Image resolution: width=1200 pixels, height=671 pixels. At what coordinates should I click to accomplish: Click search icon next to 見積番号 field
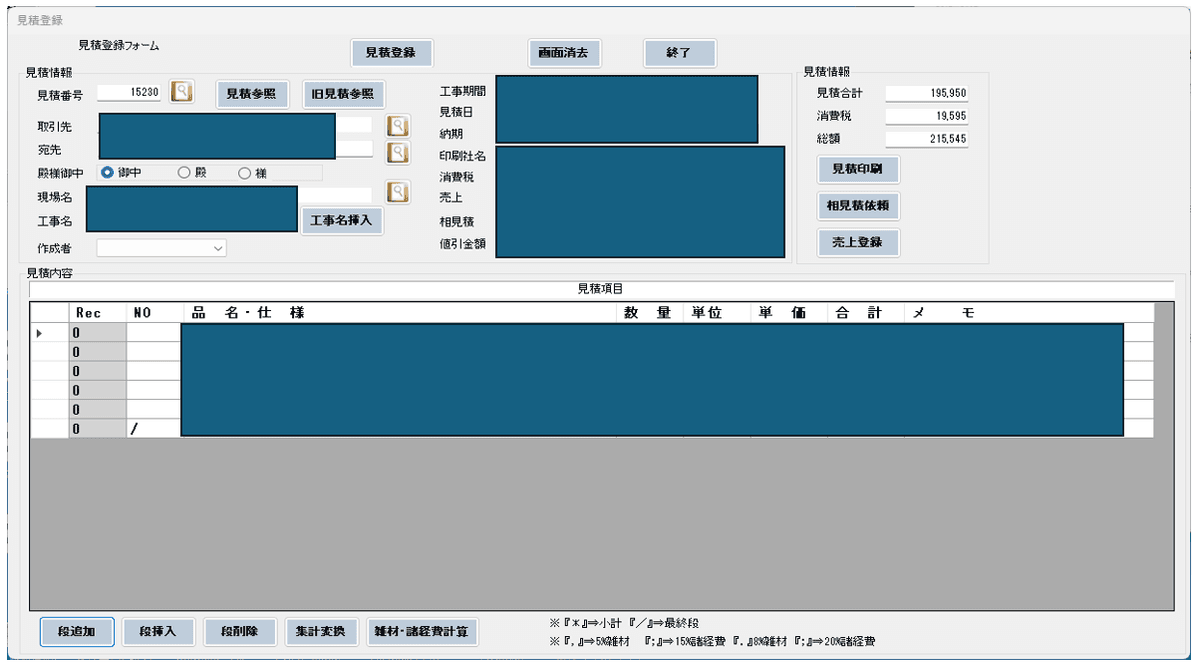click(181, 92)
